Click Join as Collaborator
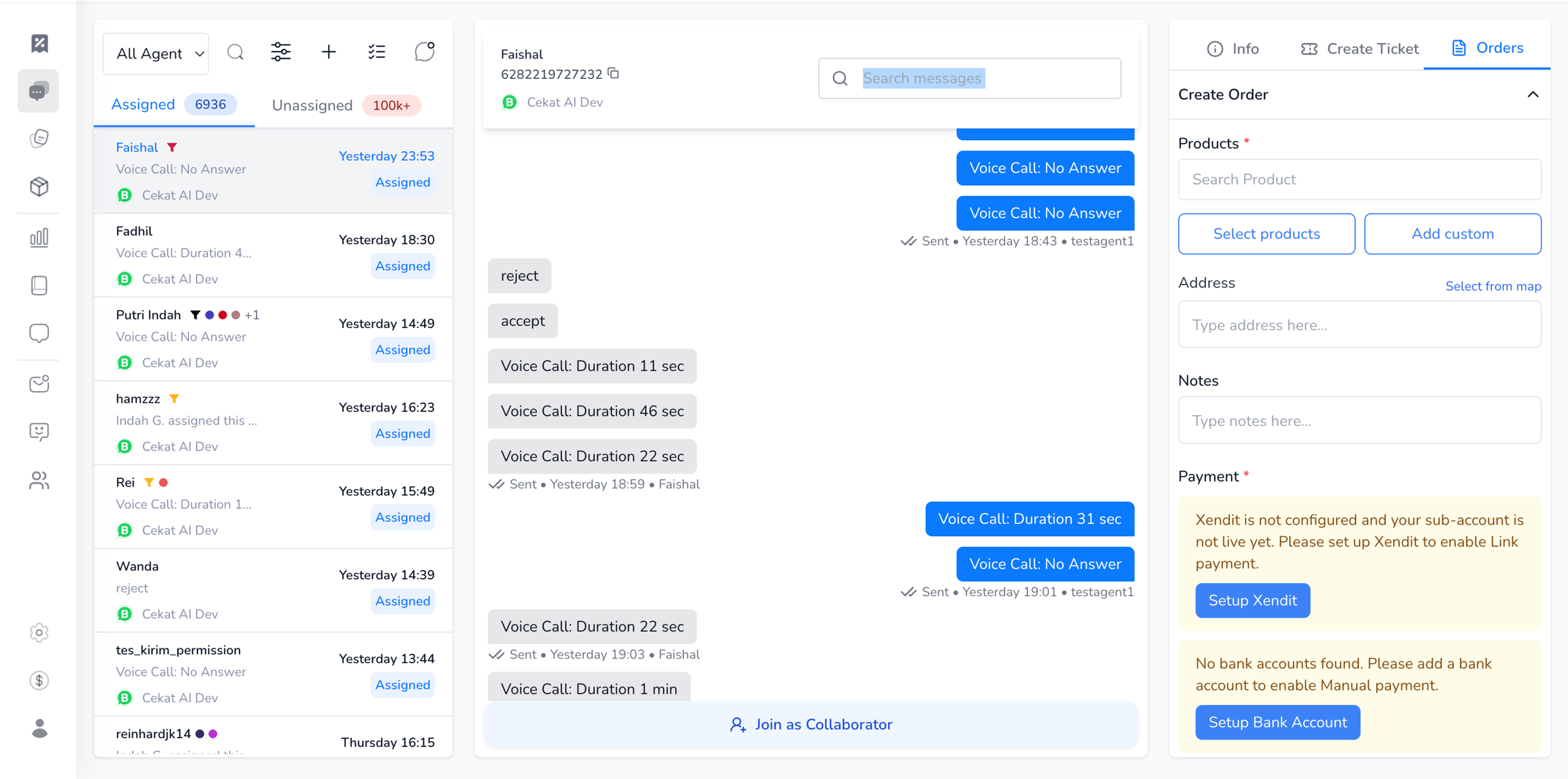This screenshot has width=1568, height=779. (x=811, y=725)
